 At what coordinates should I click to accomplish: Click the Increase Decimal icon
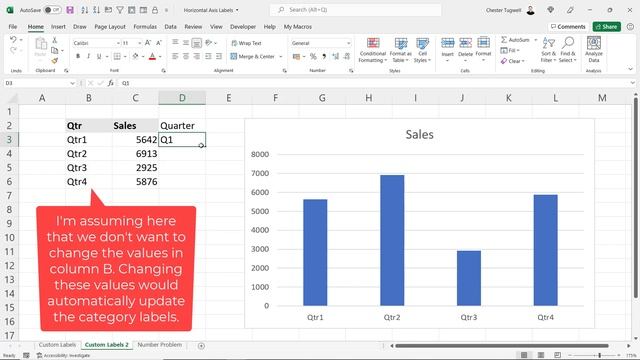point(336,56)
